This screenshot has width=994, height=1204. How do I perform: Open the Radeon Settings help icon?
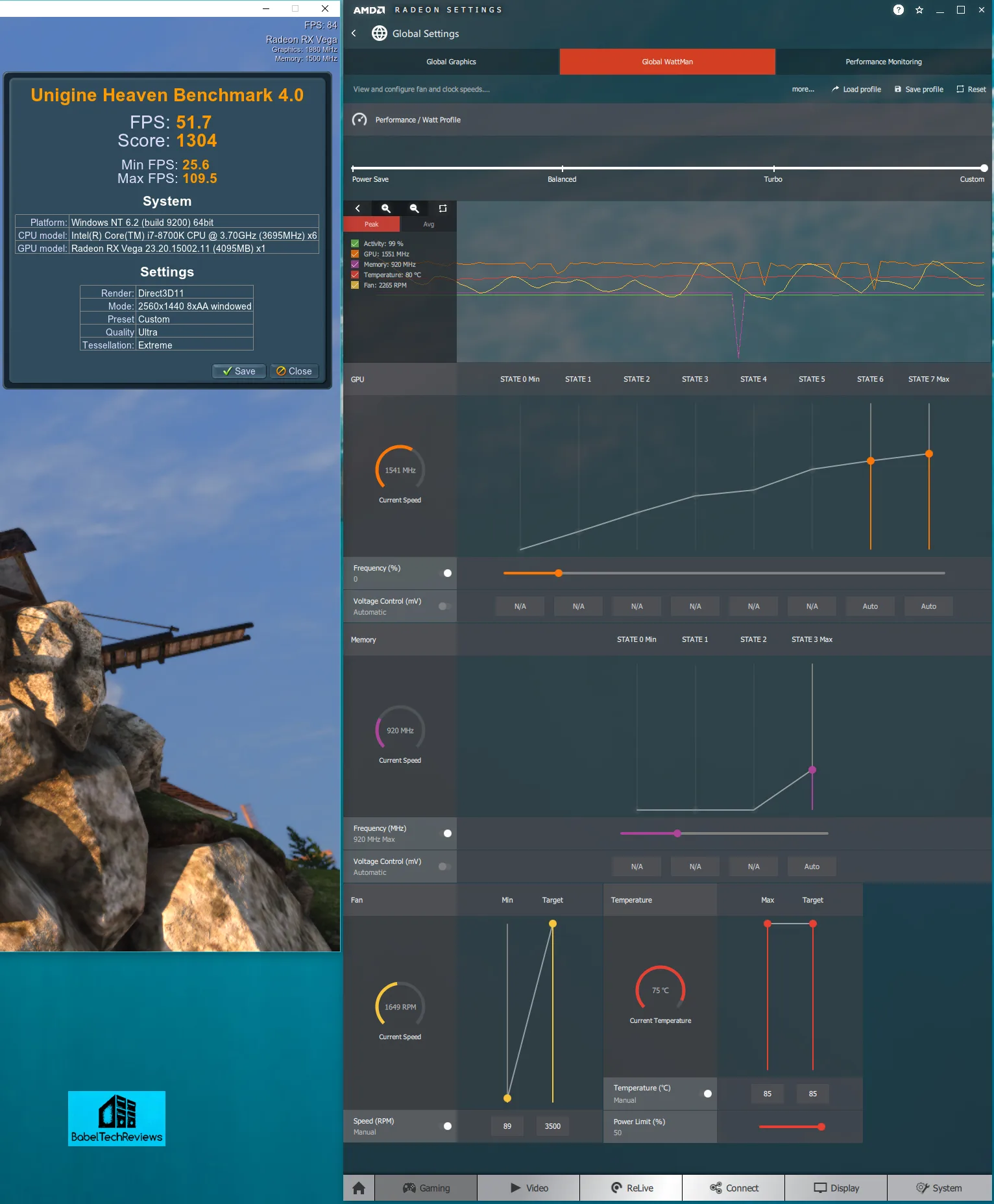pos(898,10)
